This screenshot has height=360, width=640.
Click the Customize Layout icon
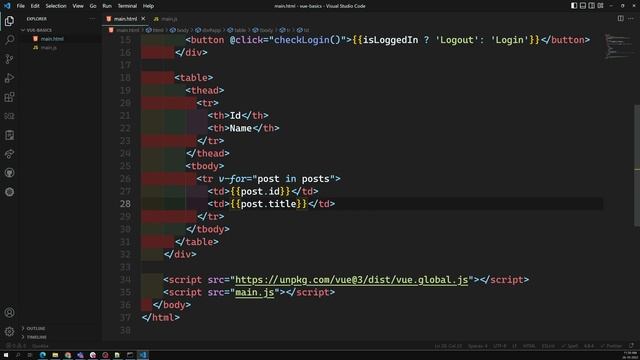pyautogui.click(x=600, y=6)
